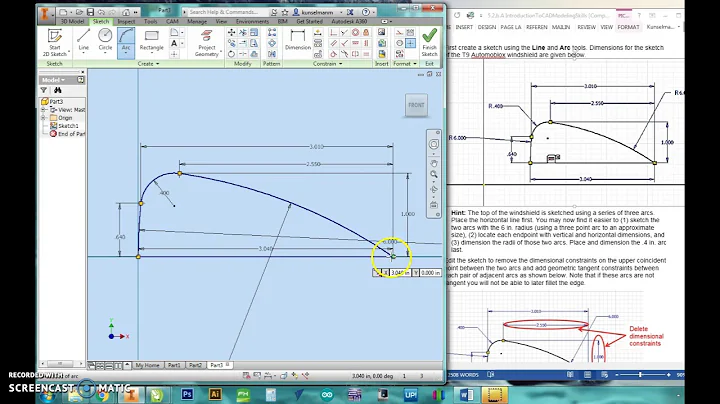Click the Y coordinate input box
This screenshot has width=720, height=404.
coord(431,273)
